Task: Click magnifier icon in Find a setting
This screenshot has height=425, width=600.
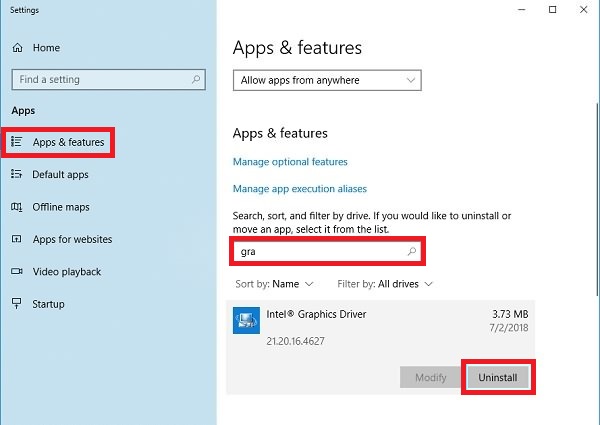Action: pyautogui.click(x=197, y=80)
